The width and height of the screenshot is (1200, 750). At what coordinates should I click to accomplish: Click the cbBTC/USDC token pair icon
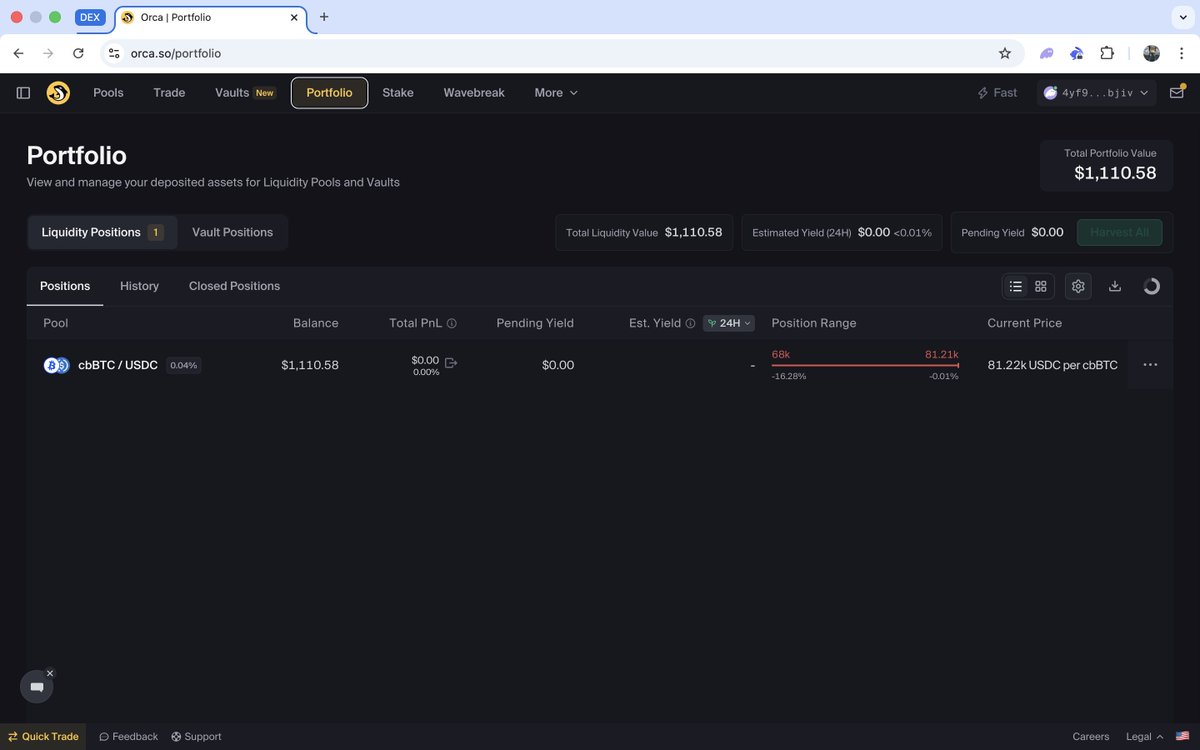tap(56, 365)
